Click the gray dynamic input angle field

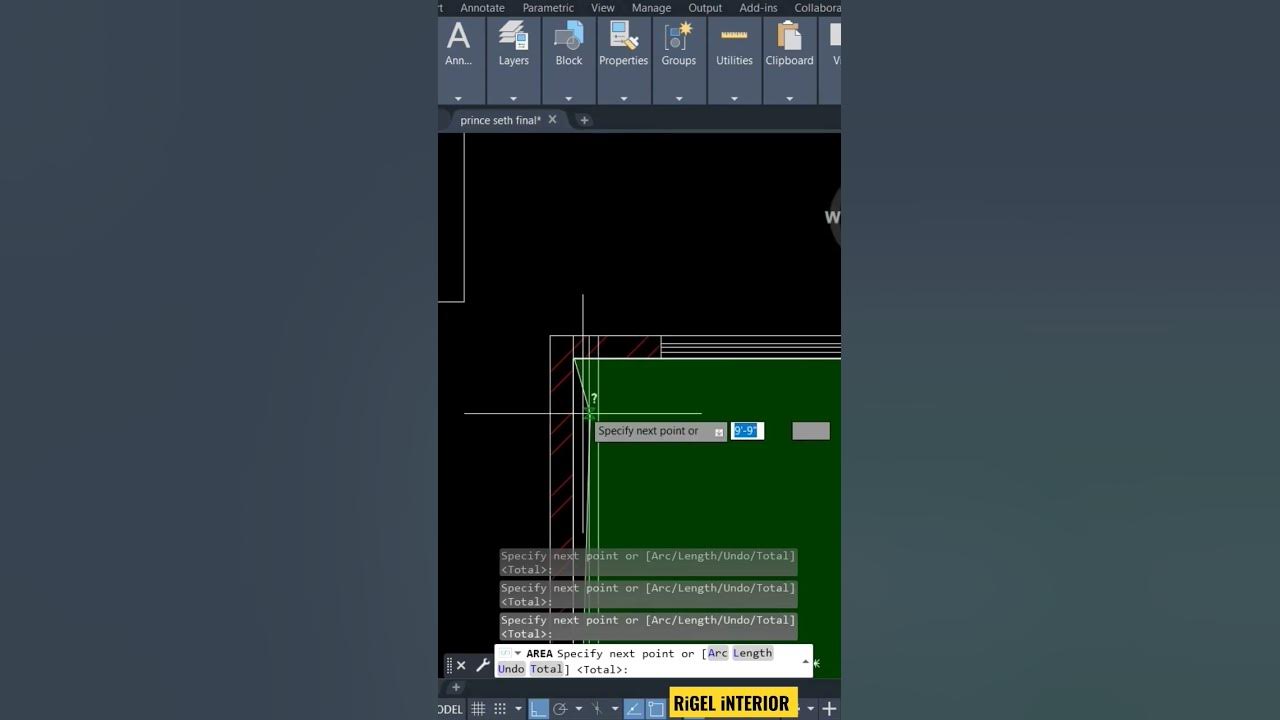click(x=811, y=431)
